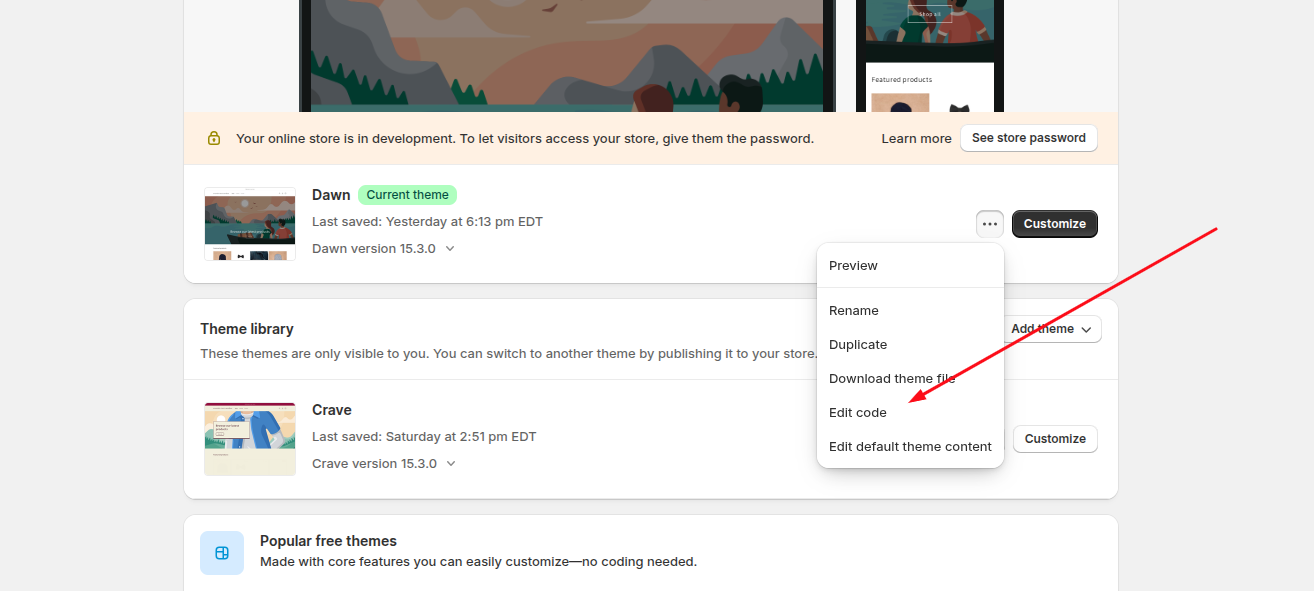See store password
Image resolution: width=1314 pixels, height=591 pixels.
pyautogui.click(x=1029, y=138)
